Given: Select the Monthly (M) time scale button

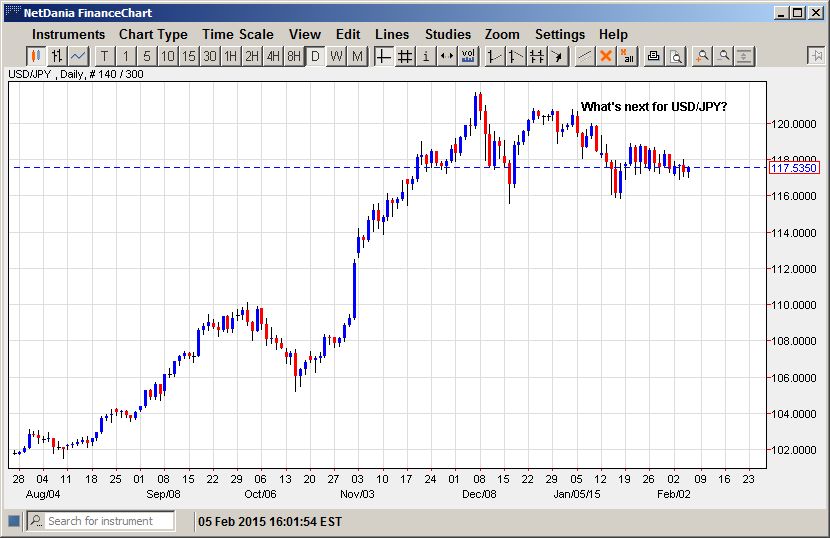Looking at the screenshot, I should [358, 56].
